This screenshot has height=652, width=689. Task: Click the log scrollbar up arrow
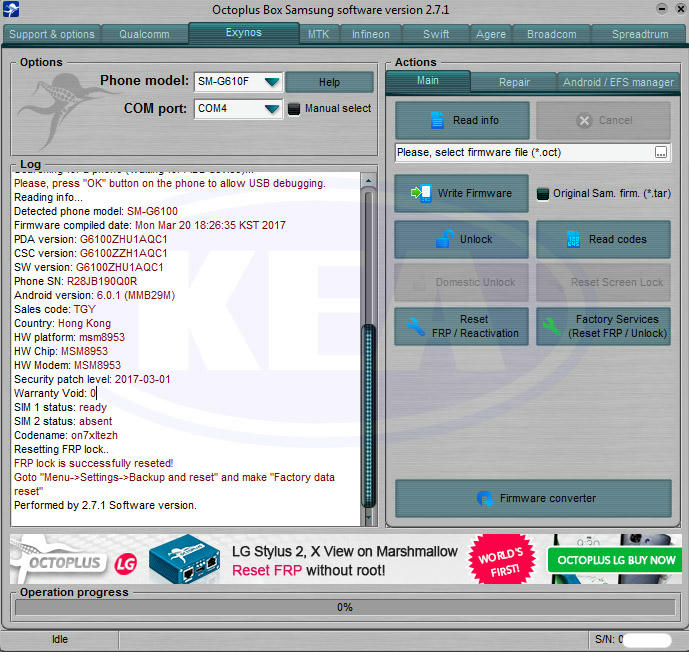pyautogui.click(x=368, y=180)
